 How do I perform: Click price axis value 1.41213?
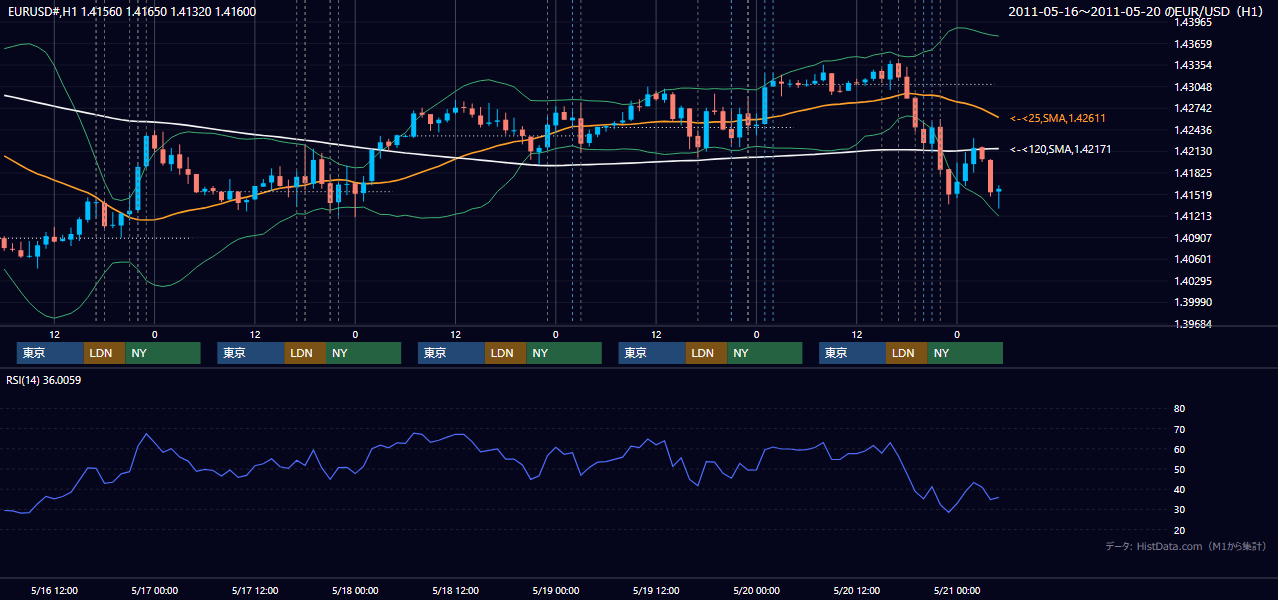point(1193,216)
